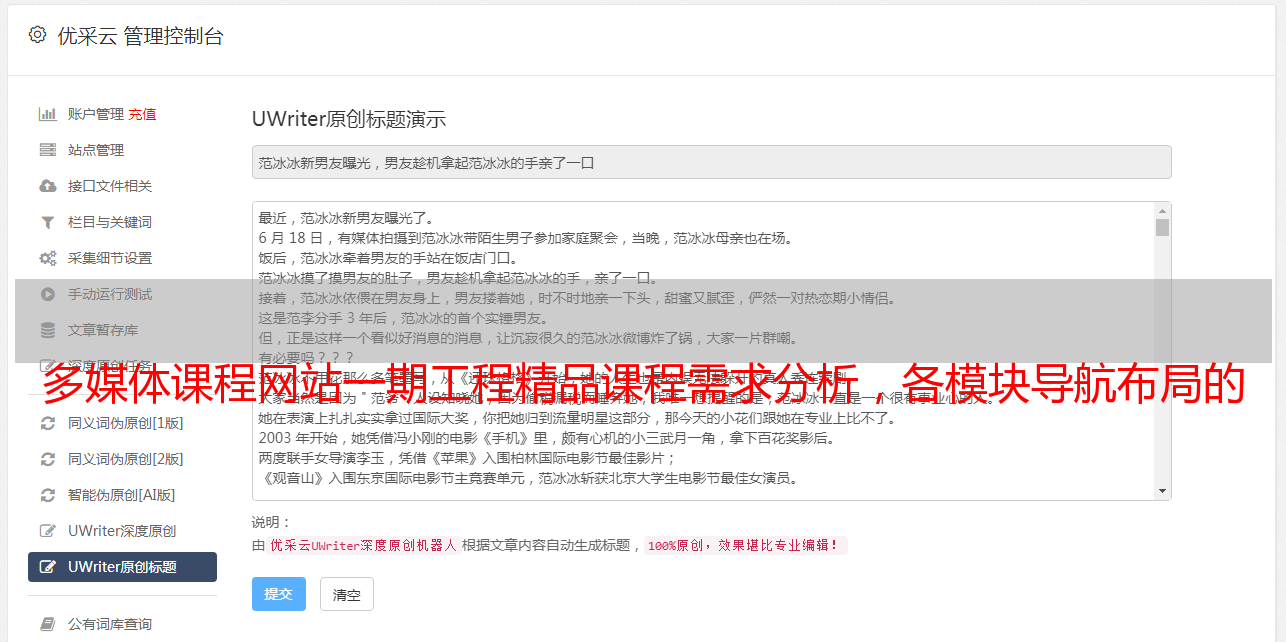
Task: Click the article textarea's scrollbar up arrow
Action: click(1162, 211)
